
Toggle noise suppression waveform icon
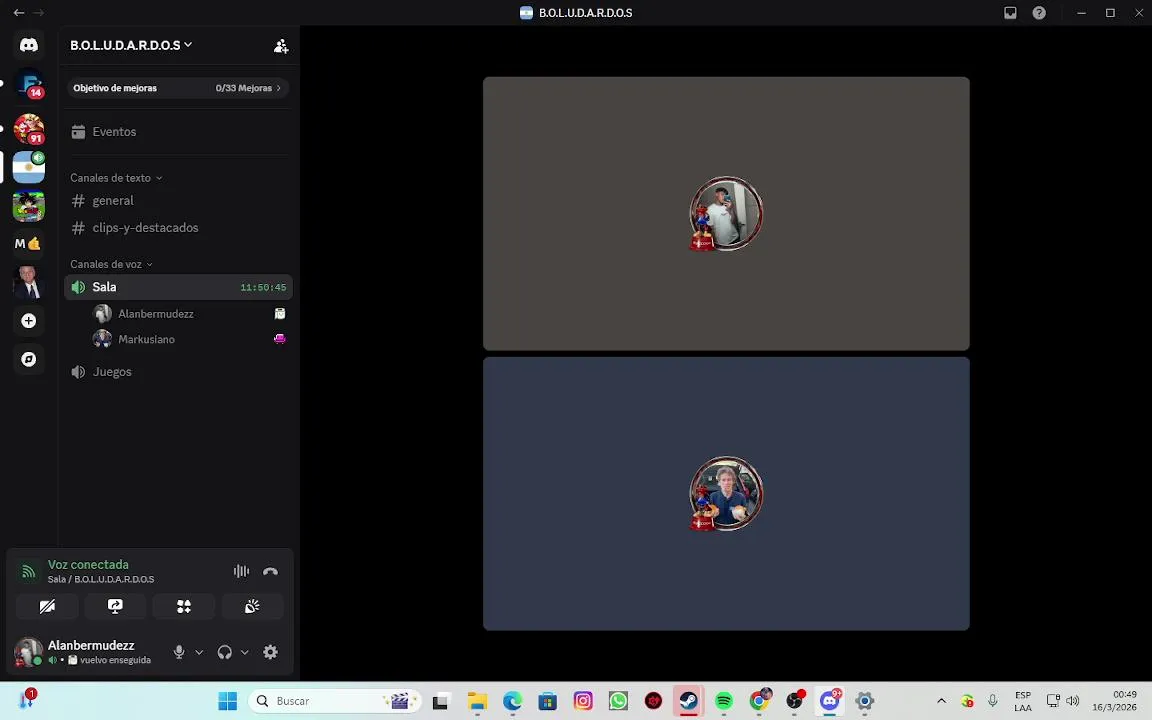click(241, 572)
